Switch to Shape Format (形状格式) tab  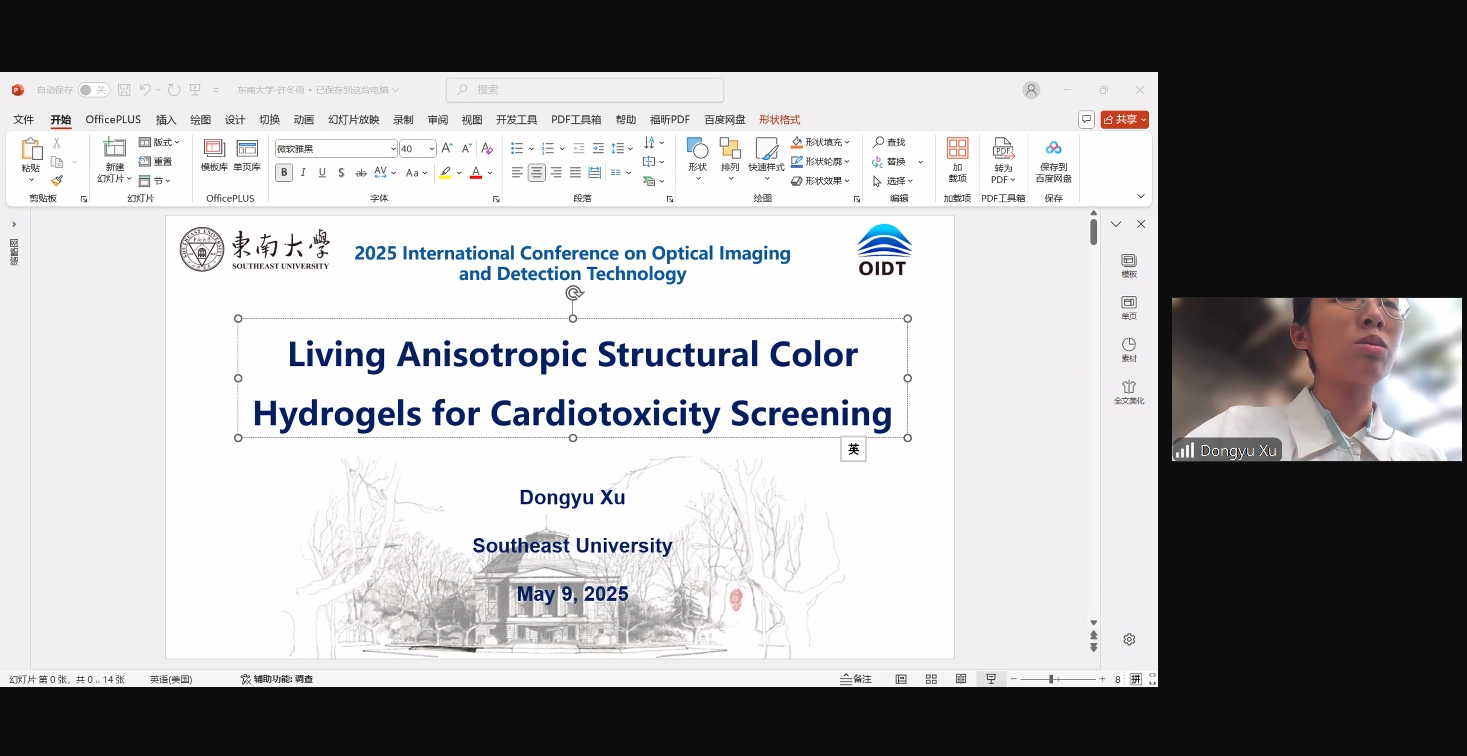click(779, 120)
